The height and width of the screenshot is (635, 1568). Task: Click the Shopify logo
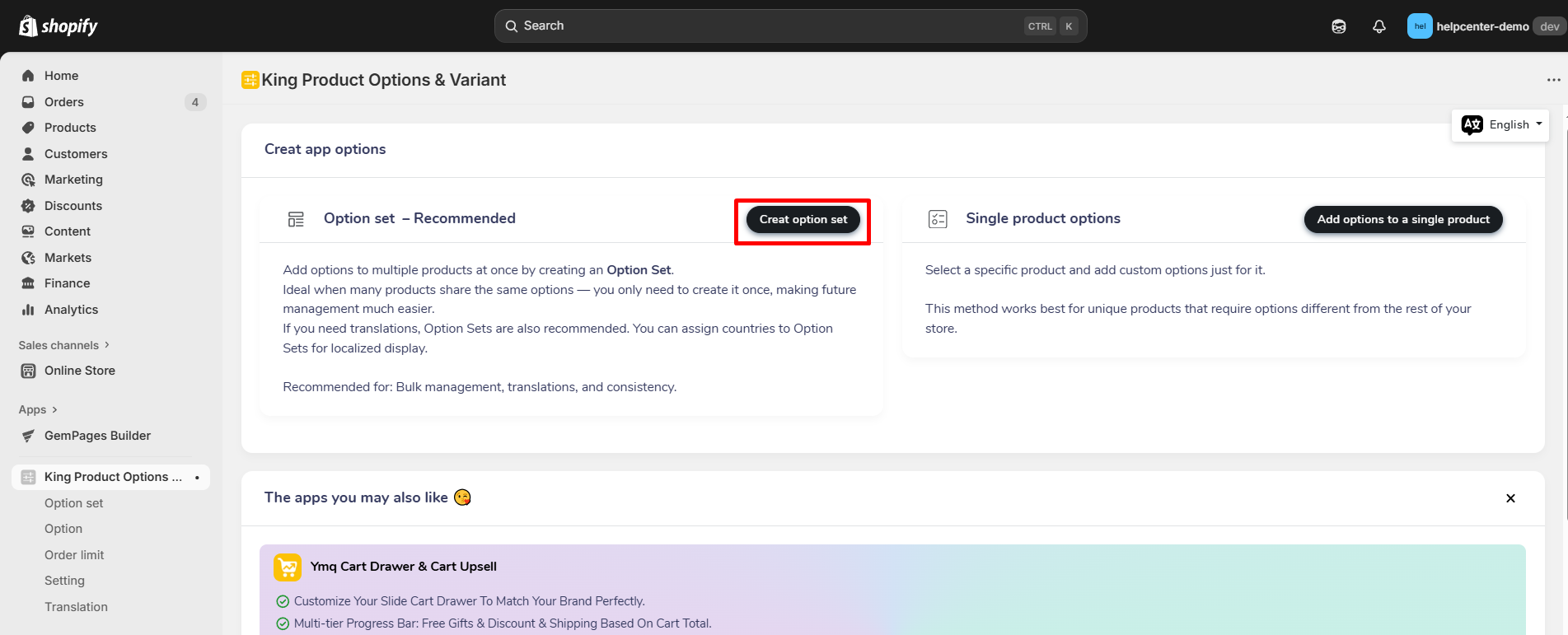click(x=58, y=26)
